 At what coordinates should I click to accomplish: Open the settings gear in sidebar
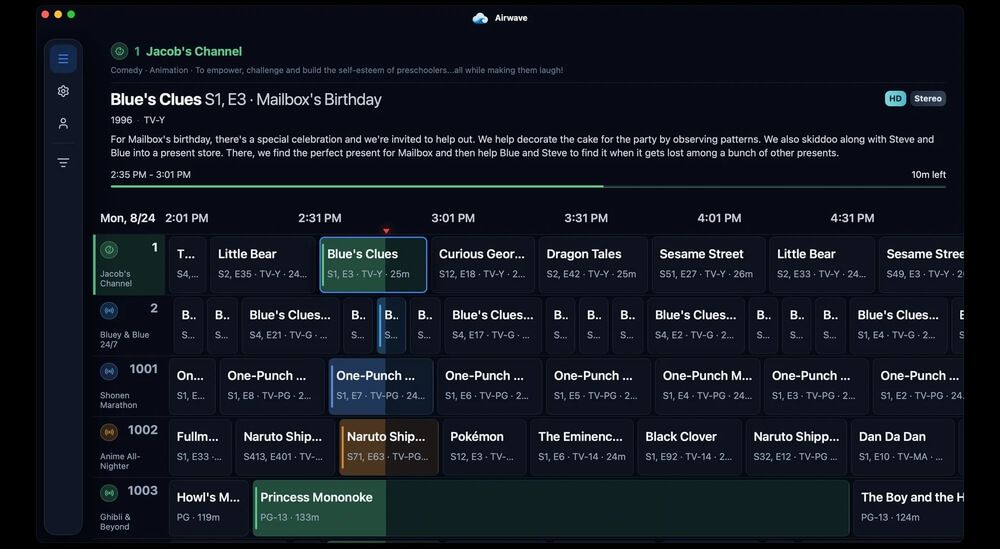coord(63,91)
